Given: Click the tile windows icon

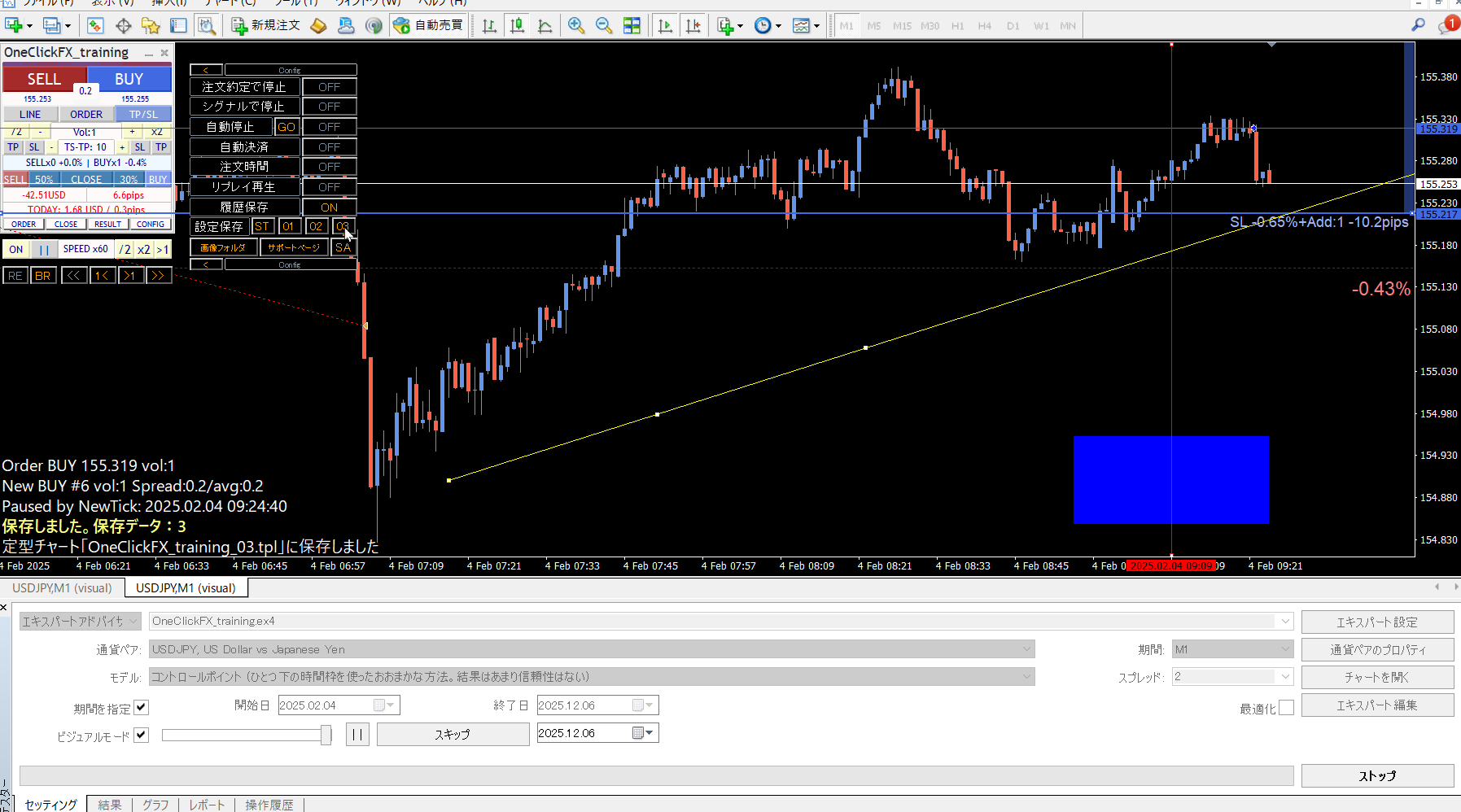Looking at the screenshot, I should [x=632, y=25].
